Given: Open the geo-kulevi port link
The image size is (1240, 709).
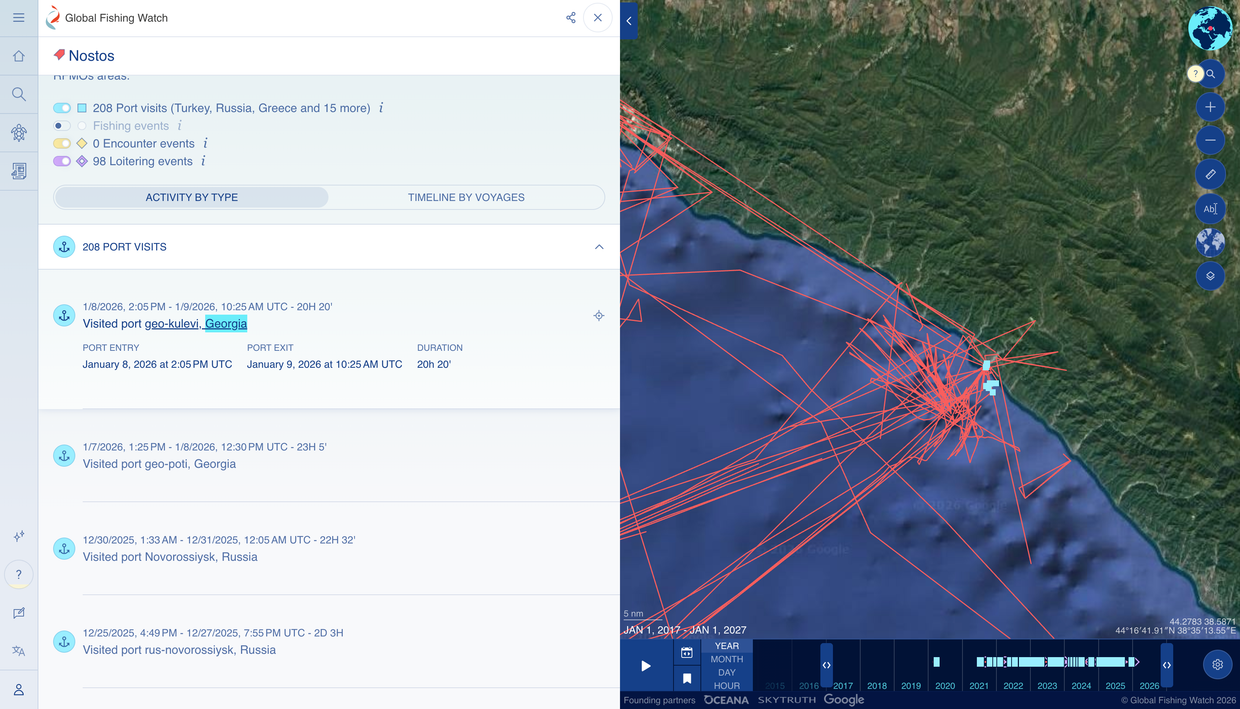Looking at the screenshot, I should 172,324.
